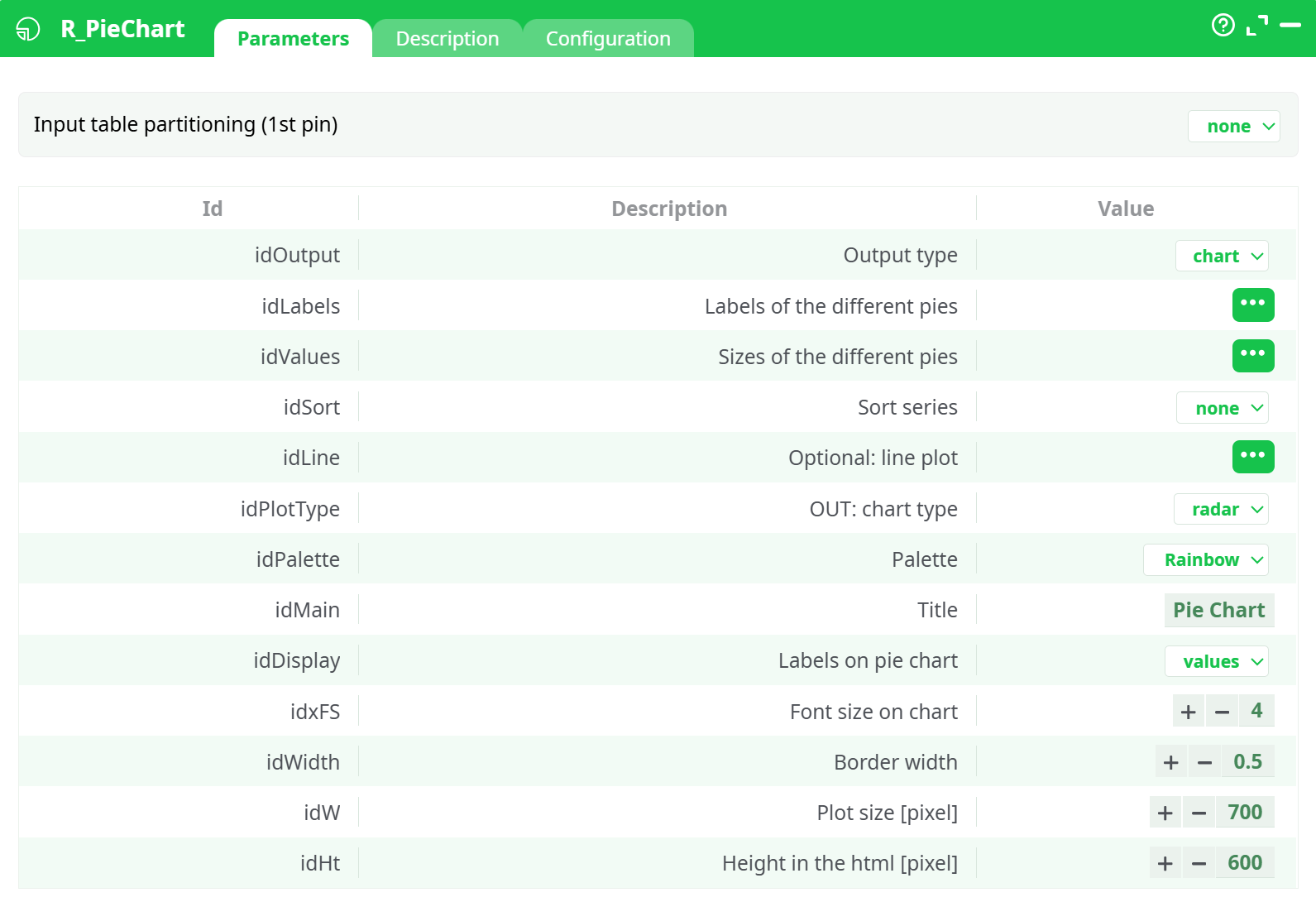
Task: Select the idSort row id
Action: coord(312,407)
